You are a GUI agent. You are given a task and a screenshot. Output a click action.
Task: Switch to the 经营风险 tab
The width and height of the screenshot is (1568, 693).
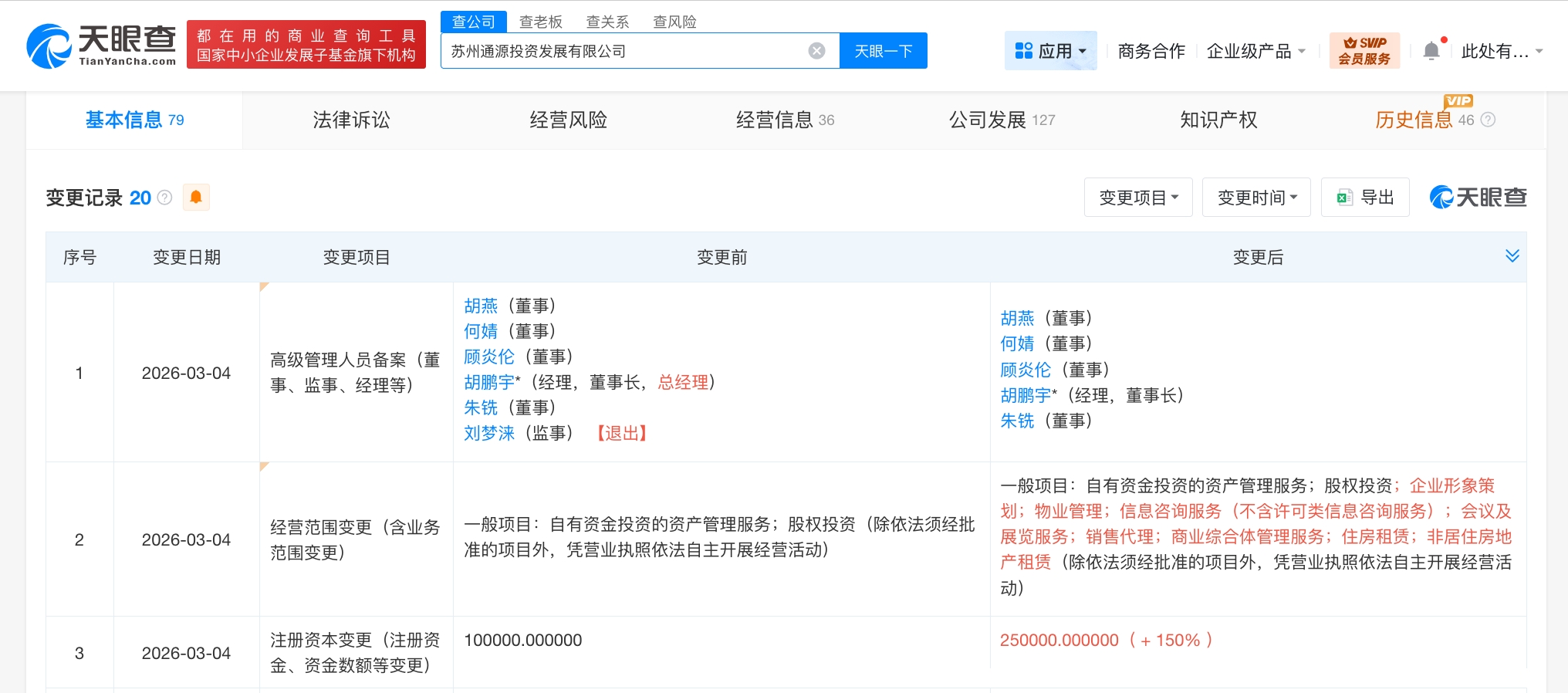tap(568, 120)
